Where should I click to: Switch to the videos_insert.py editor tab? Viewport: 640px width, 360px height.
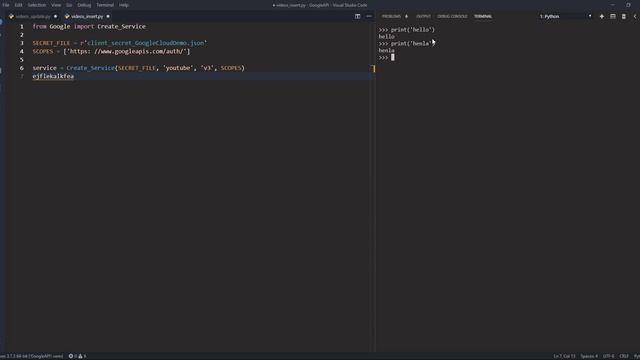(87, 17)
